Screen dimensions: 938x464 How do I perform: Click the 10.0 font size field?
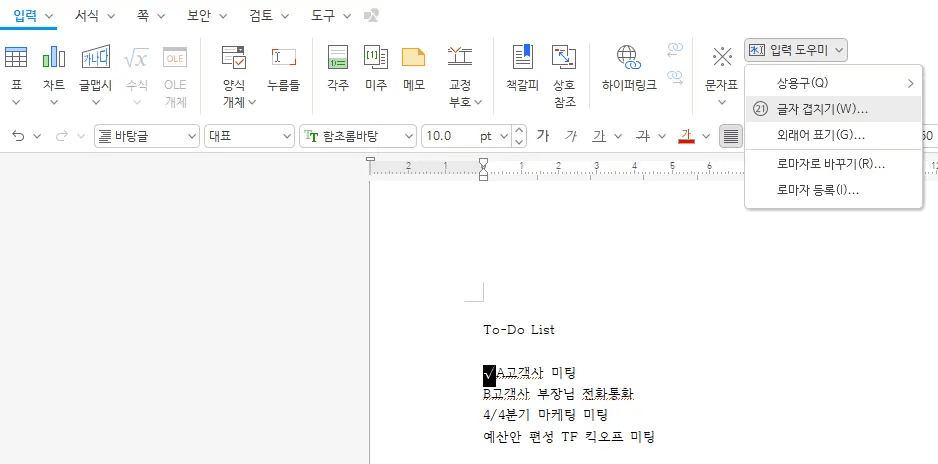pyautogui.click(x=450, y=136)
